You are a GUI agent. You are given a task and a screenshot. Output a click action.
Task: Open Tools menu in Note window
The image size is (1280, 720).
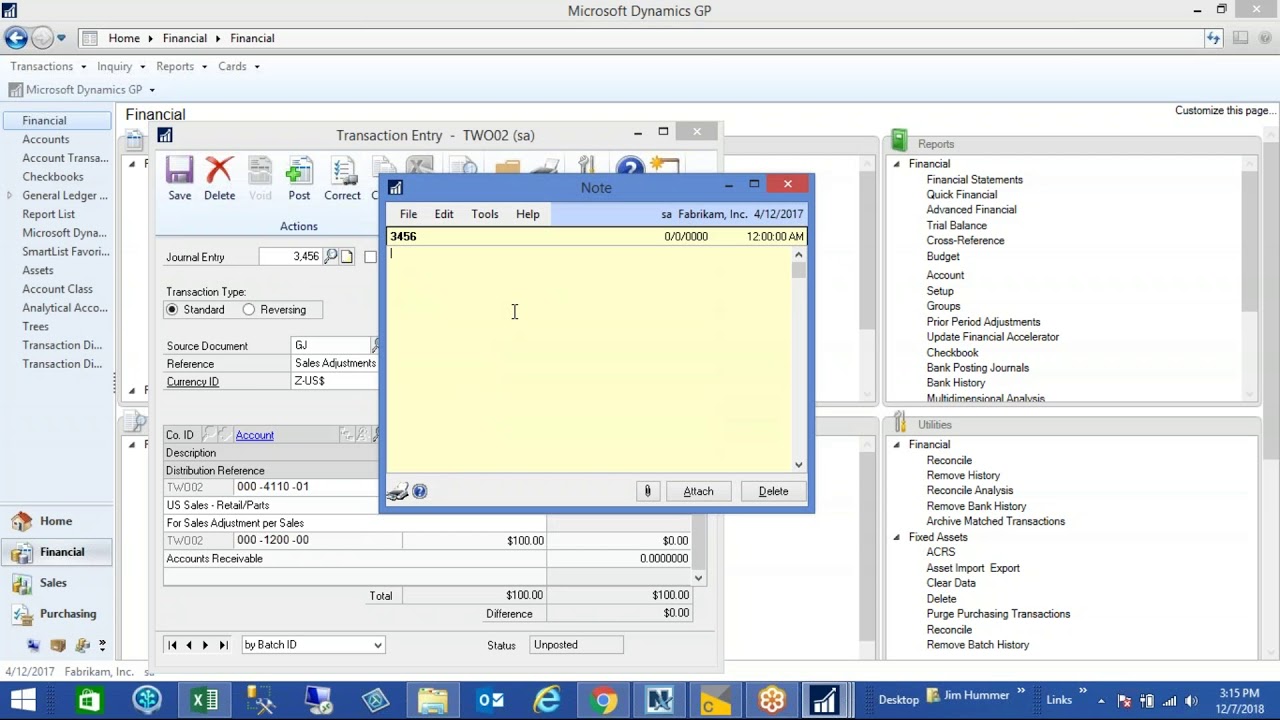pyautogui.click(x=485, y=214)
